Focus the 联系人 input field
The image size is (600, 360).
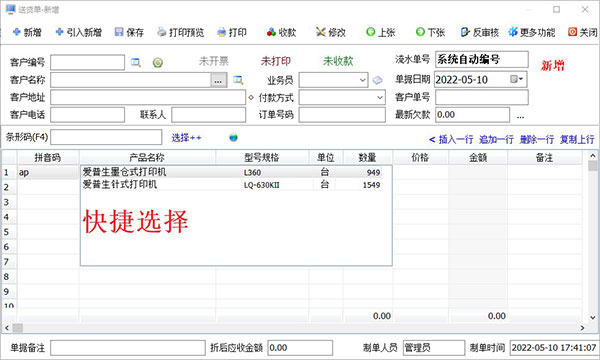point(209,115)
